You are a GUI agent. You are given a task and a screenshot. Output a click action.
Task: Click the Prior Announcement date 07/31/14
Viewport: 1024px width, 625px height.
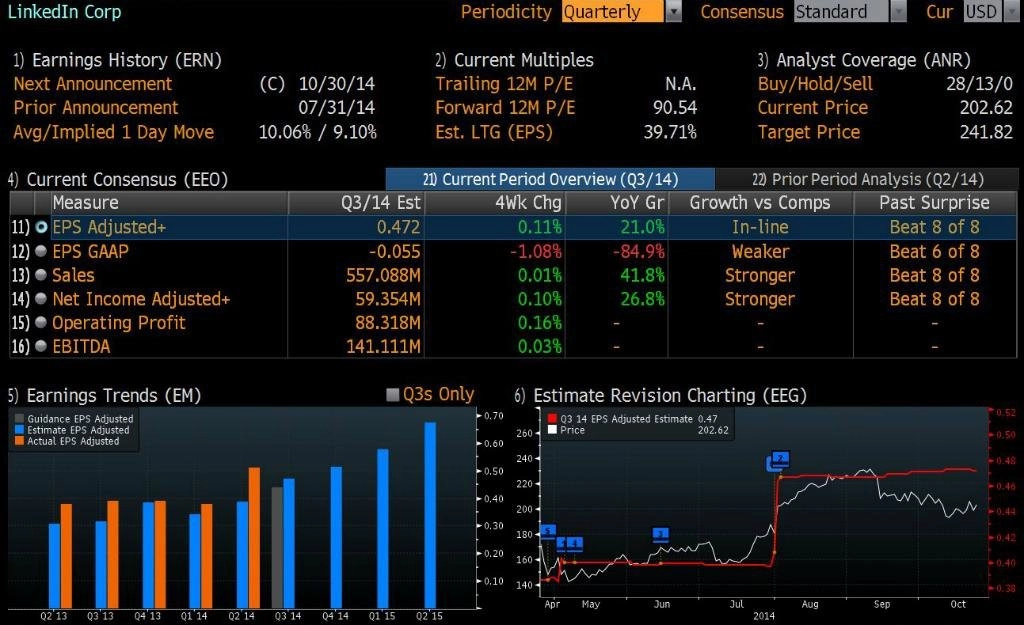pos(337,108)
